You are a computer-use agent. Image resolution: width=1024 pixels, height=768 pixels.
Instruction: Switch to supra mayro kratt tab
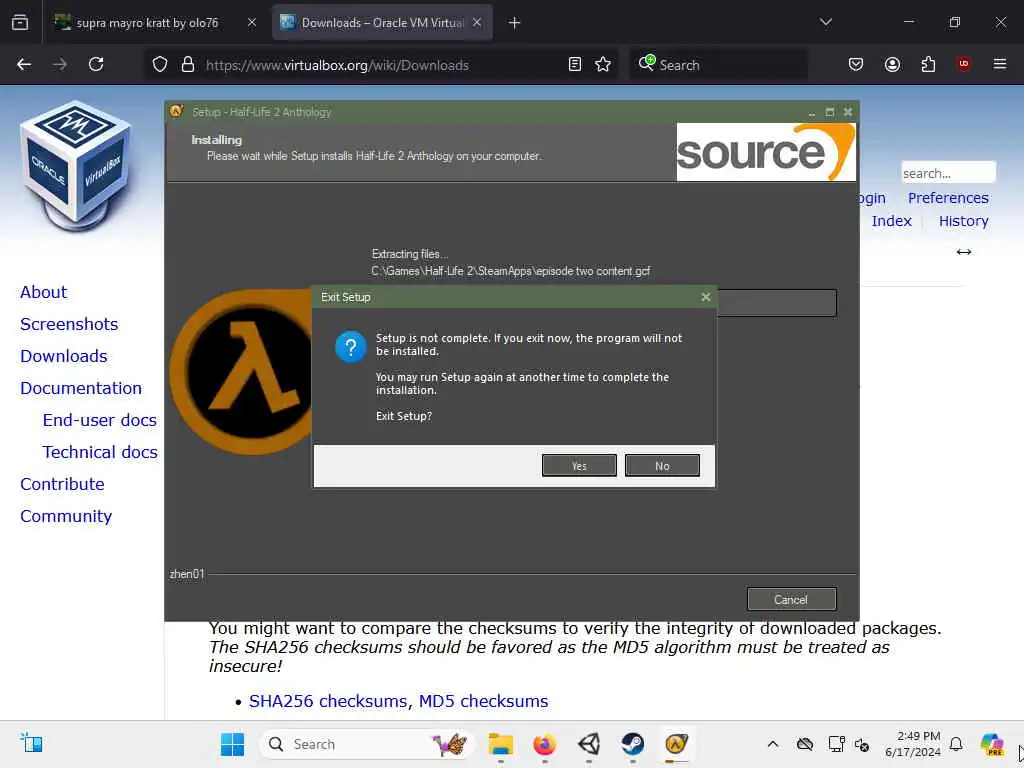coord(147,23)
